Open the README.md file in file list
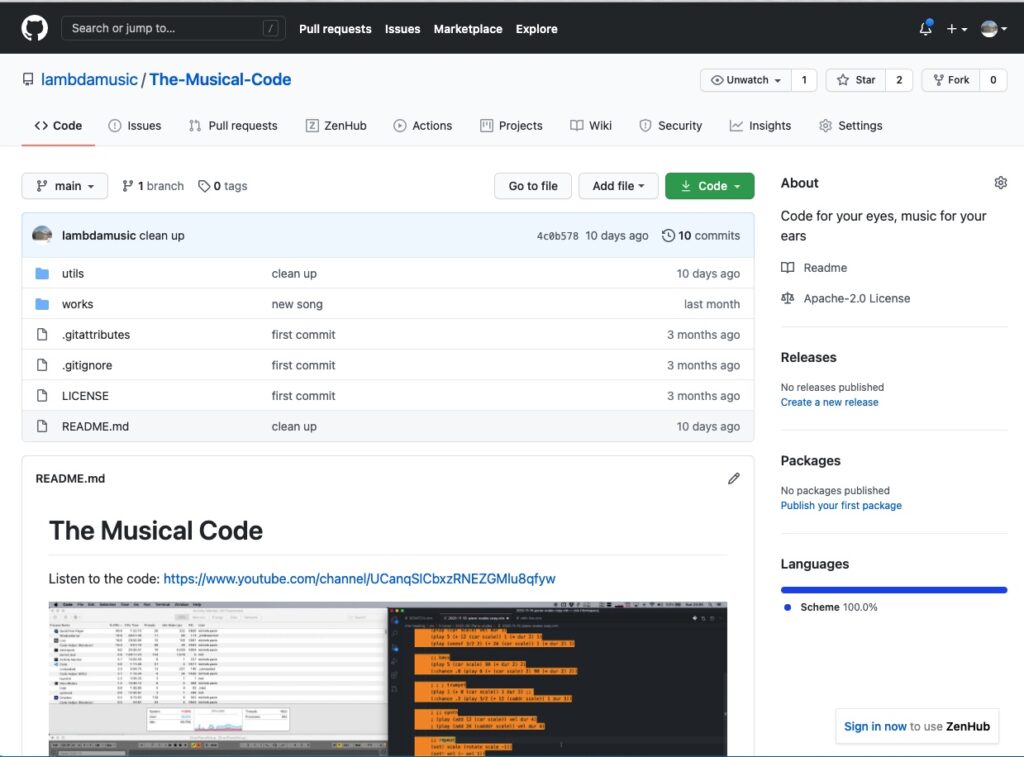 click(x=95, y=427)
